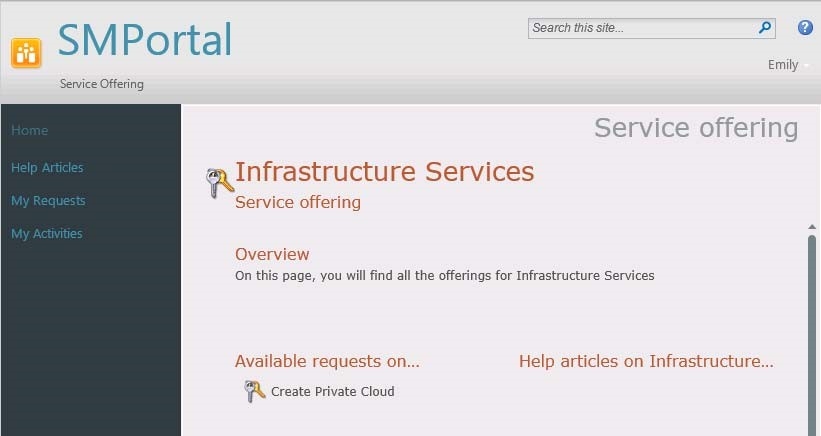Click the orange SMPortal site logo icon
The width and height of the screenshot is (821, 436).
tap(26, 53)
